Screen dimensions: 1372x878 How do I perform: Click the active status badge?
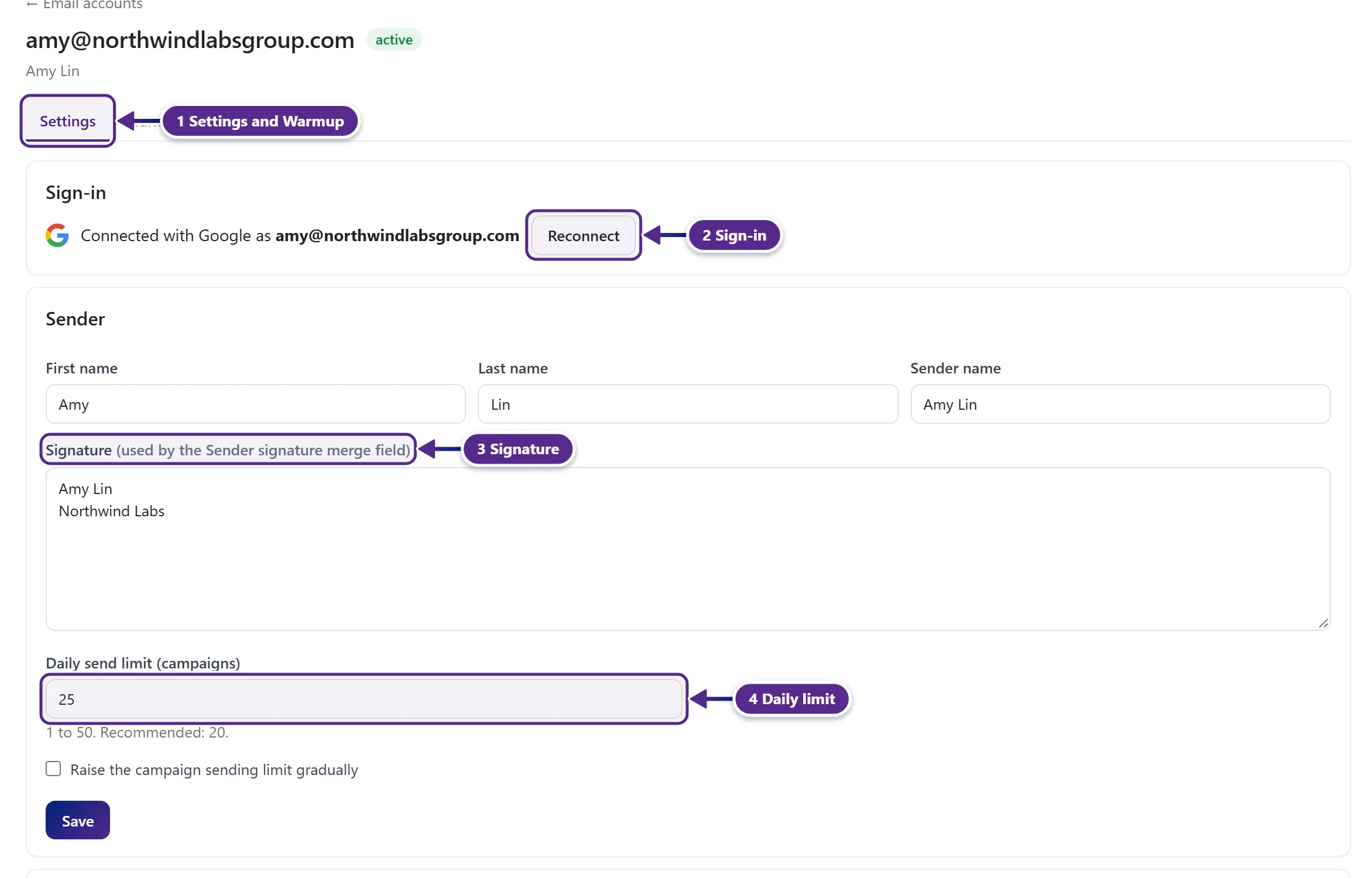(x=394, y=40)
